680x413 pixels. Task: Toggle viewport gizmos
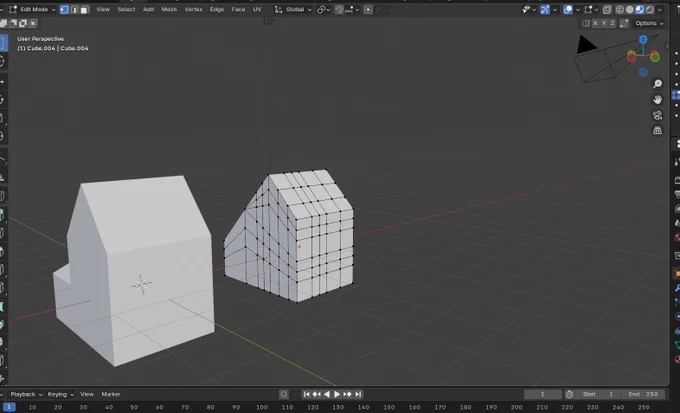click(545, 9)
